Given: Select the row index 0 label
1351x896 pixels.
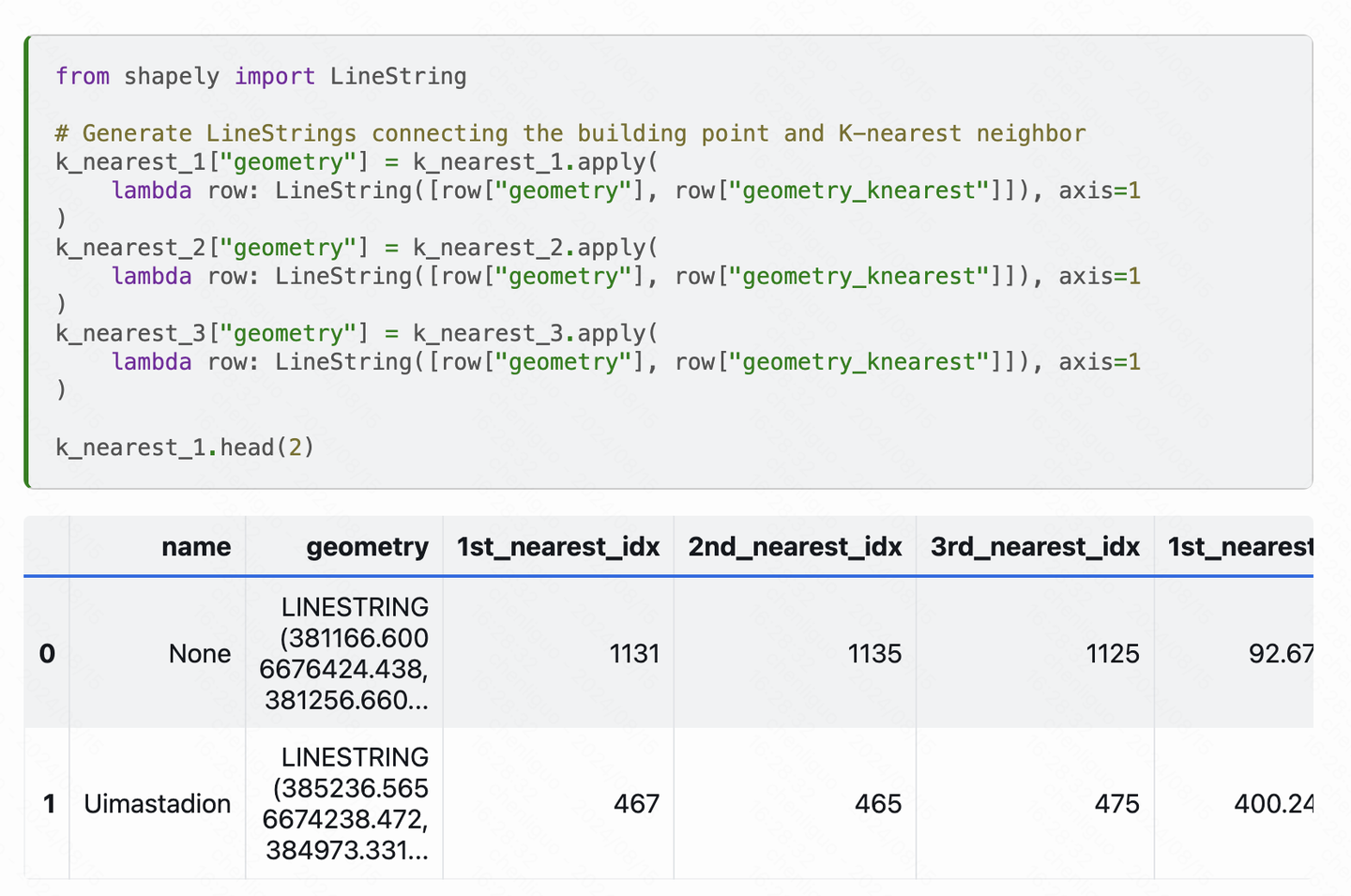Looking at the screenshot, I should (x=47, y=654).
